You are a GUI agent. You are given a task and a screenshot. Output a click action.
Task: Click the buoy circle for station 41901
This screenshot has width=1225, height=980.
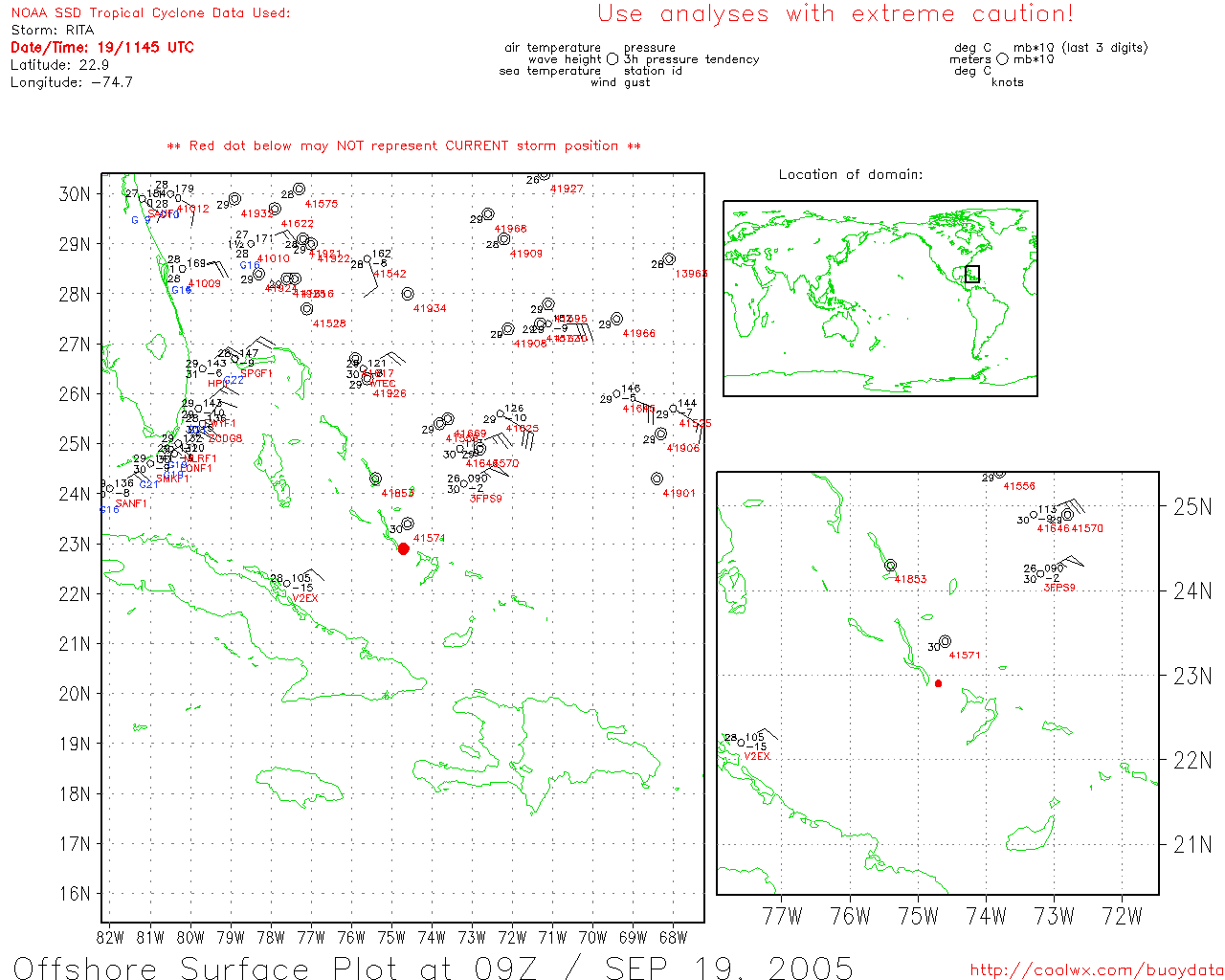pyautogui.click(x=657, y=479)
